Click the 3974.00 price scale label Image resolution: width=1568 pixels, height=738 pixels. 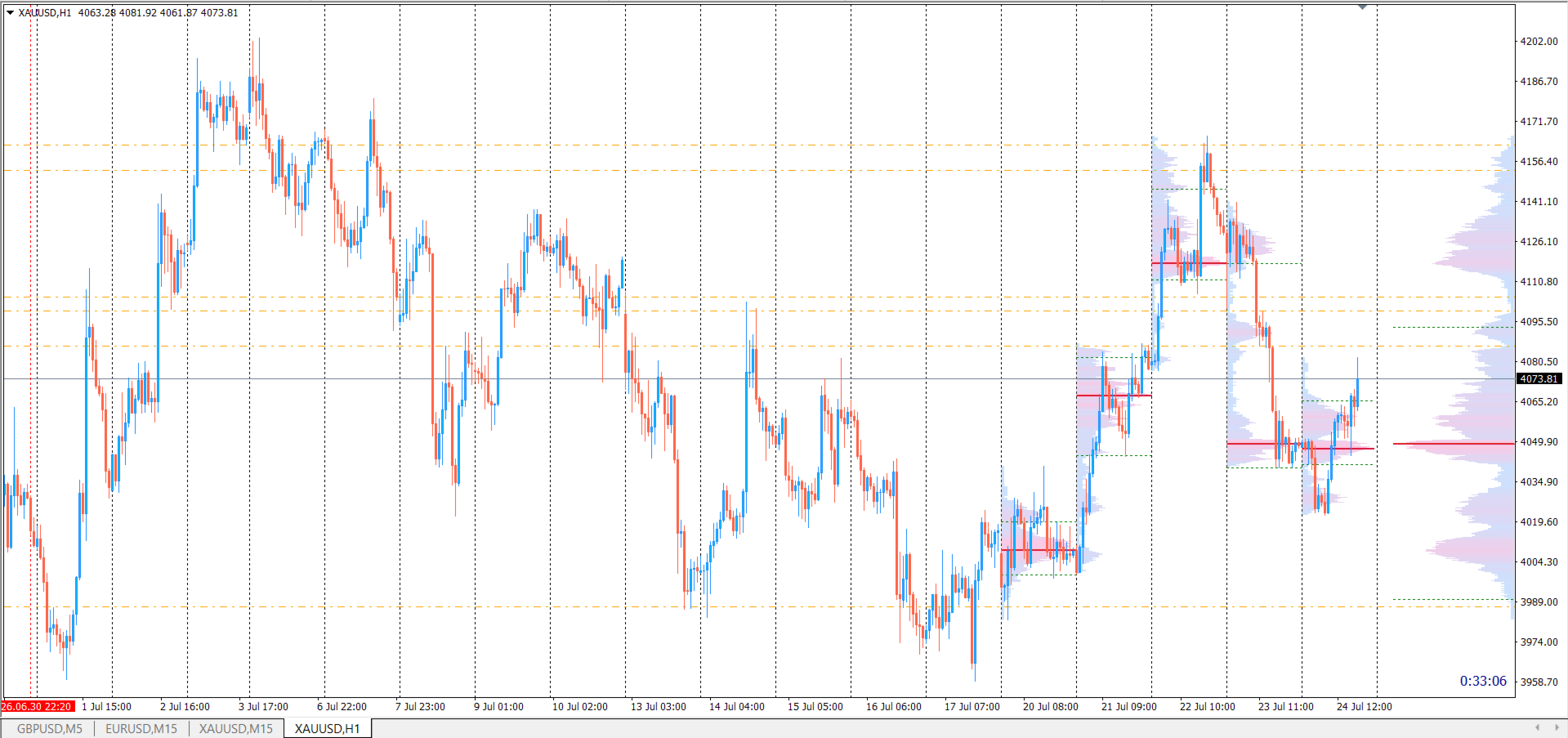click(x=1539, y=642)
